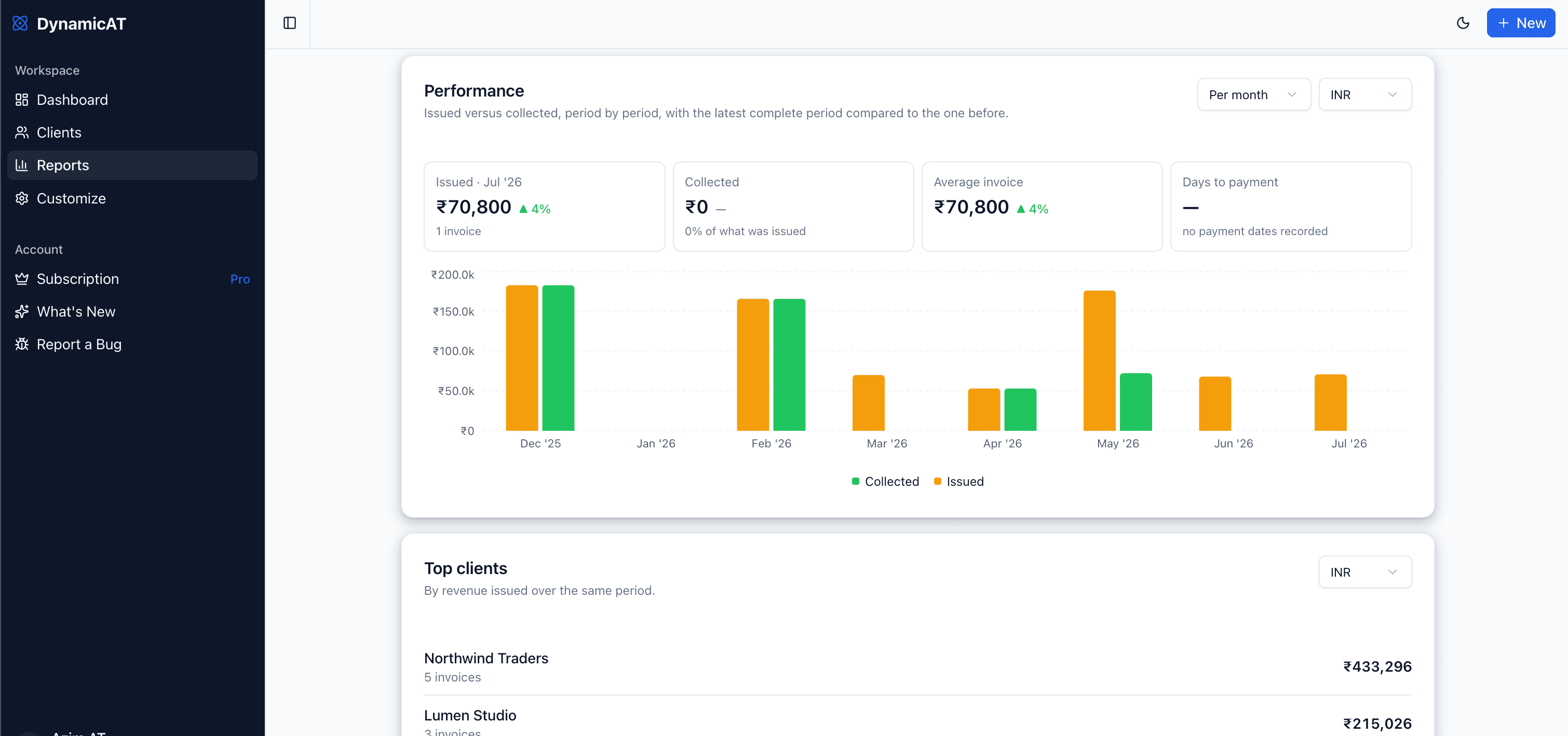This screenshot has height=736, width=1568.
Task: Open the Clients page
Action: tap(132, 132)
